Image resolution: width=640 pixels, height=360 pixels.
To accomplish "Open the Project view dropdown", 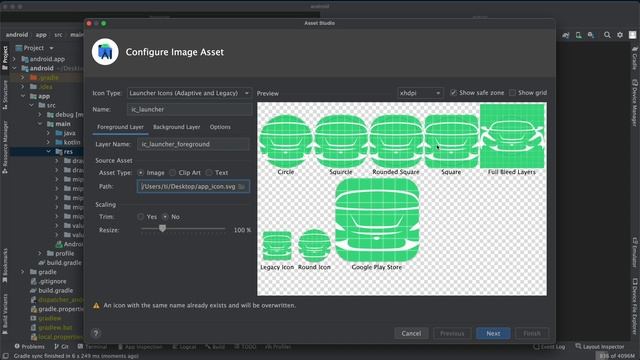I will coord(51,48).
